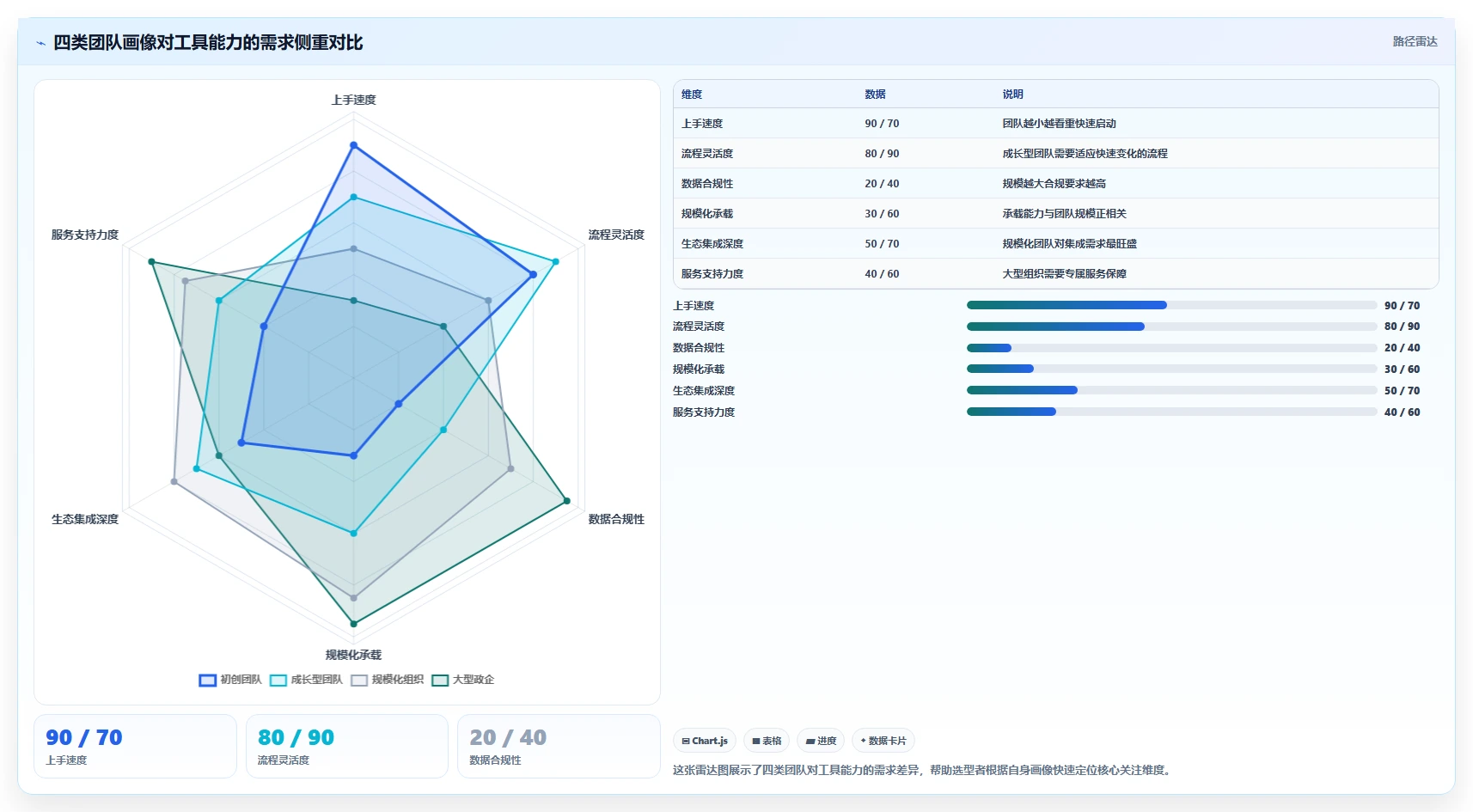Viewport: 1473px width, 812px height.
Task: Click the 流程灵活度 progress bar
Action: (1171, 327)
